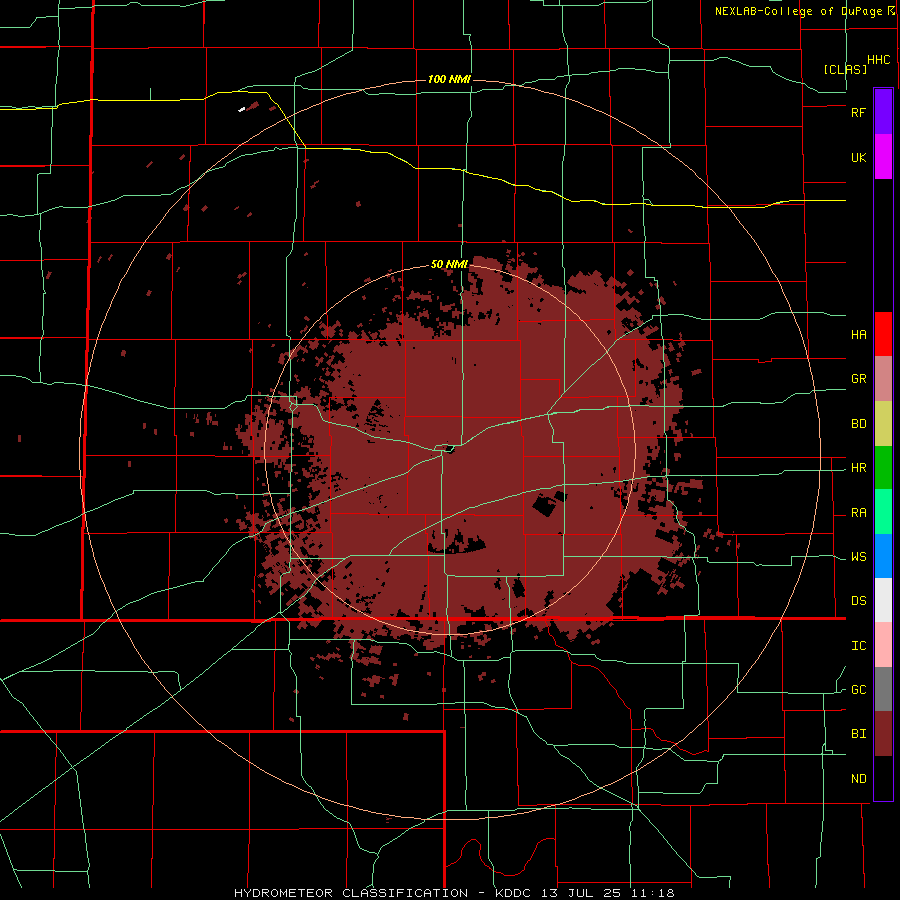The width and height of the screenshot is (900, 900).
Task: Select the 'WS' legend label
Action: 858,557
